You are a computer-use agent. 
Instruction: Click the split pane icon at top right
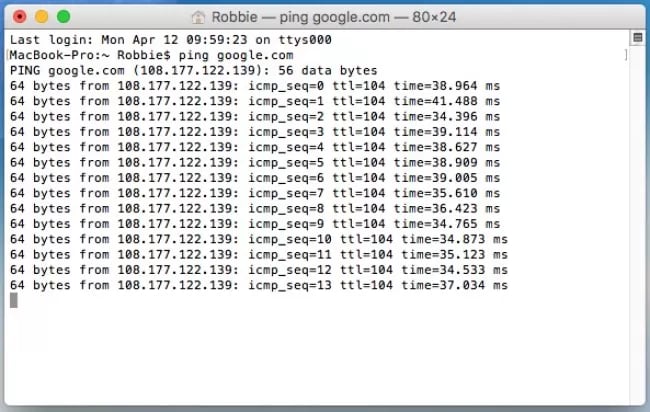(638, 38)
